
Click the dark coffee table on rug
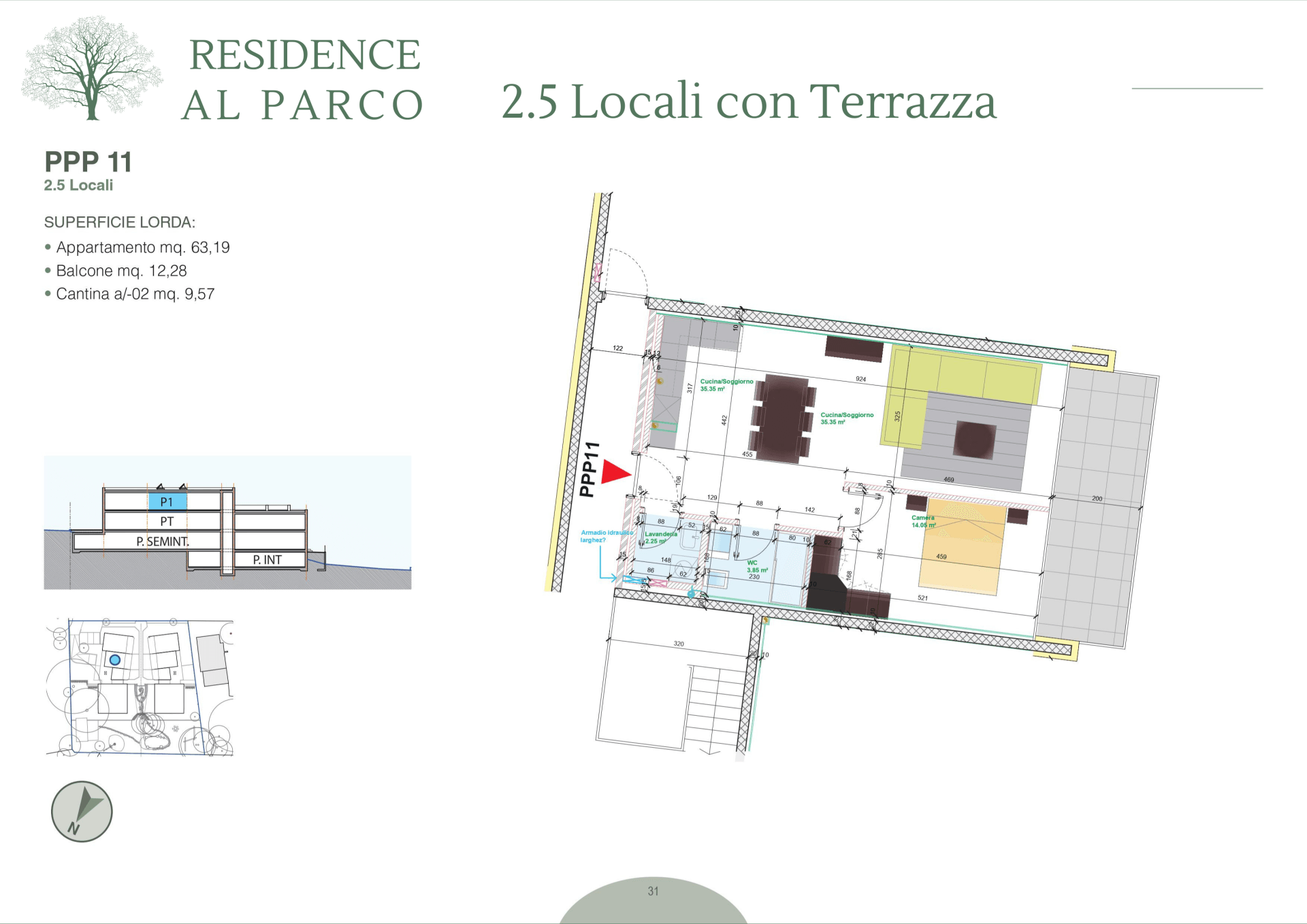974,439
